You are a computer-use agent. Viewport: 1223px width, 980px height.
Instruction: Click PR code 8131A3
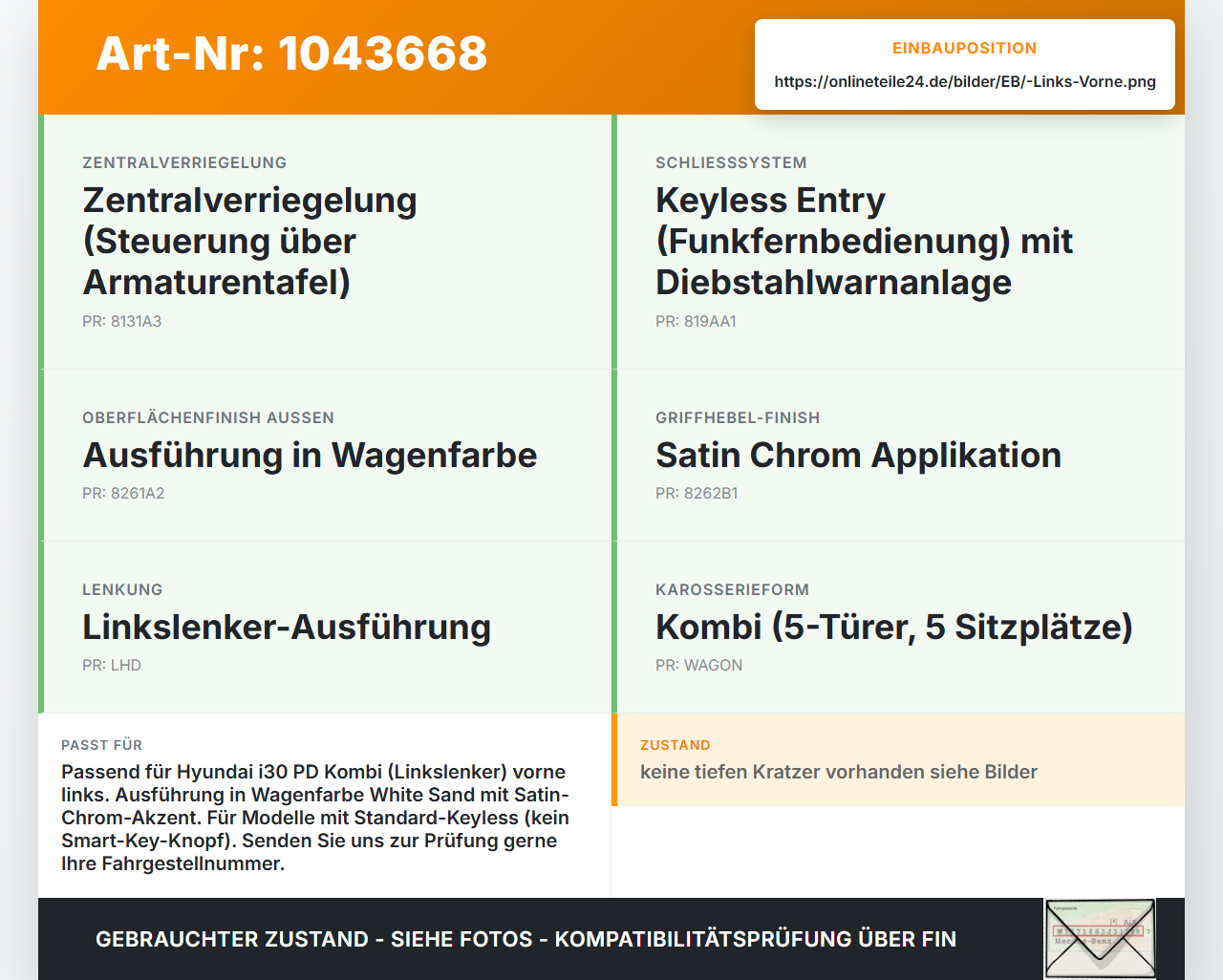(122, 321)
